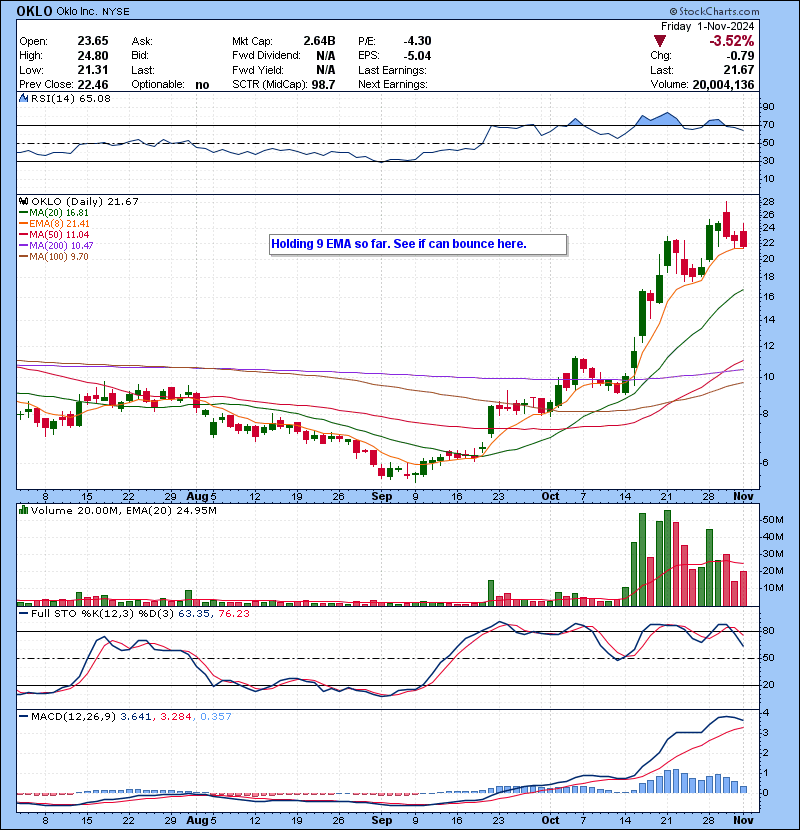The image size is (800, 830).
Task: Click the High price 24.80
Action: [x=93, y=56]
